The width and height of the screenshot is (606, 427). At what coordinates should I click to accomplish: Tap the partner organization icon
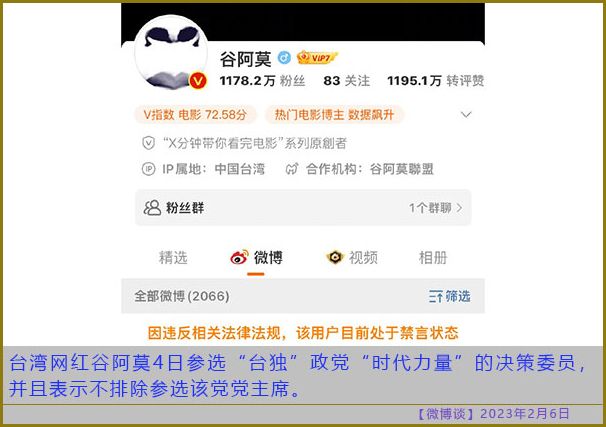(x=292, y=169)
